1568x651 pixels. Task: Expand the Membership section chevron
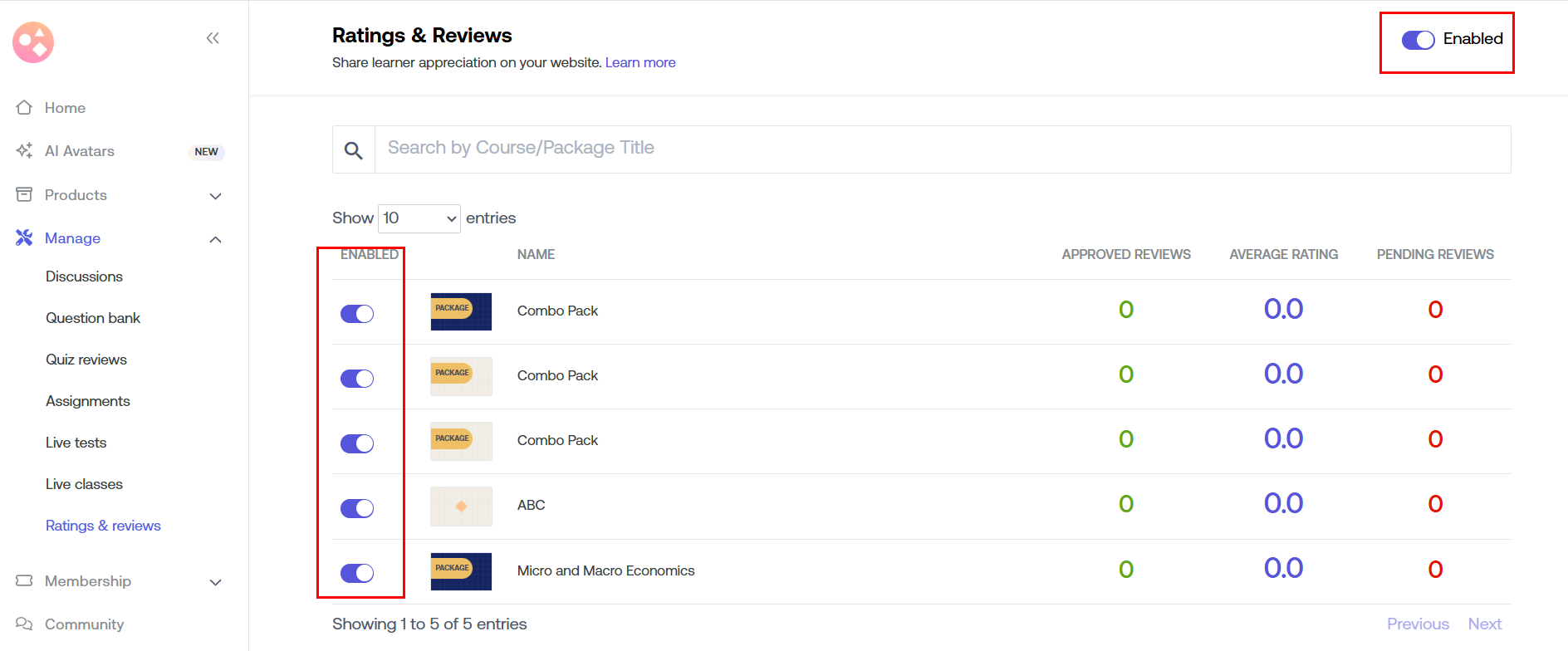(x=216, y=582)
